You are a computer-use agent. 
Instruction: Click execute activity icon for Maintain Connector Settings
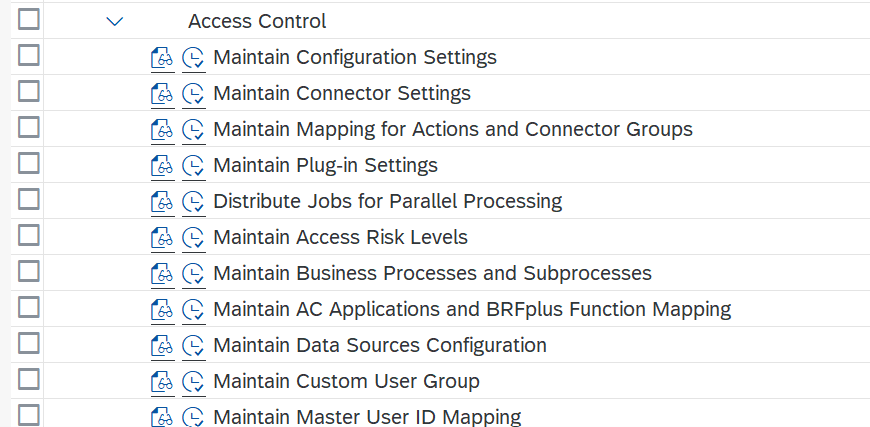pos(193,93)
